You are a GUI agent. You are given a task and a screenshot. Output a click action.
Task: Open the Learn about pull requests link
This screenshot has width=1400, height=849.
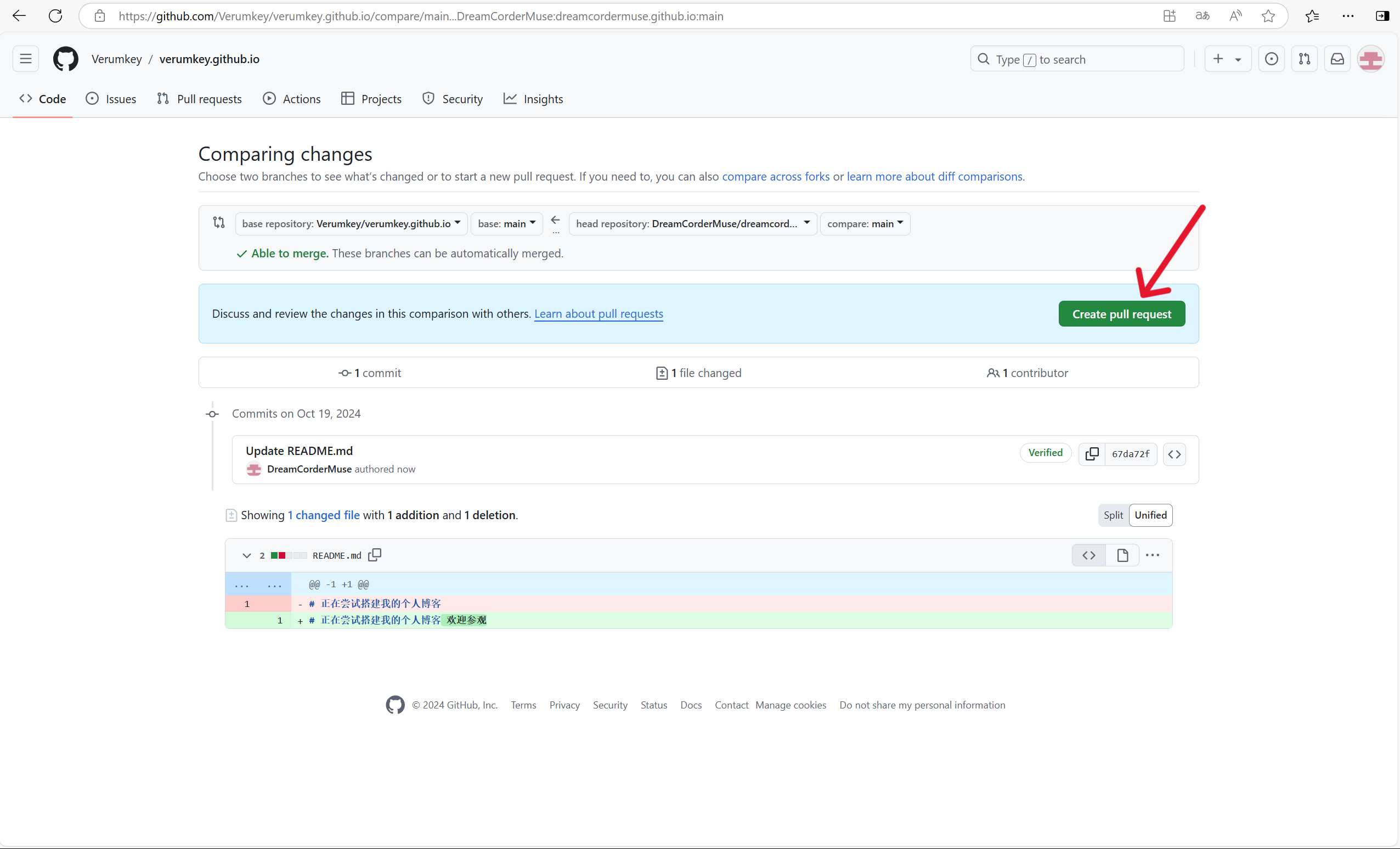[599, 314]
